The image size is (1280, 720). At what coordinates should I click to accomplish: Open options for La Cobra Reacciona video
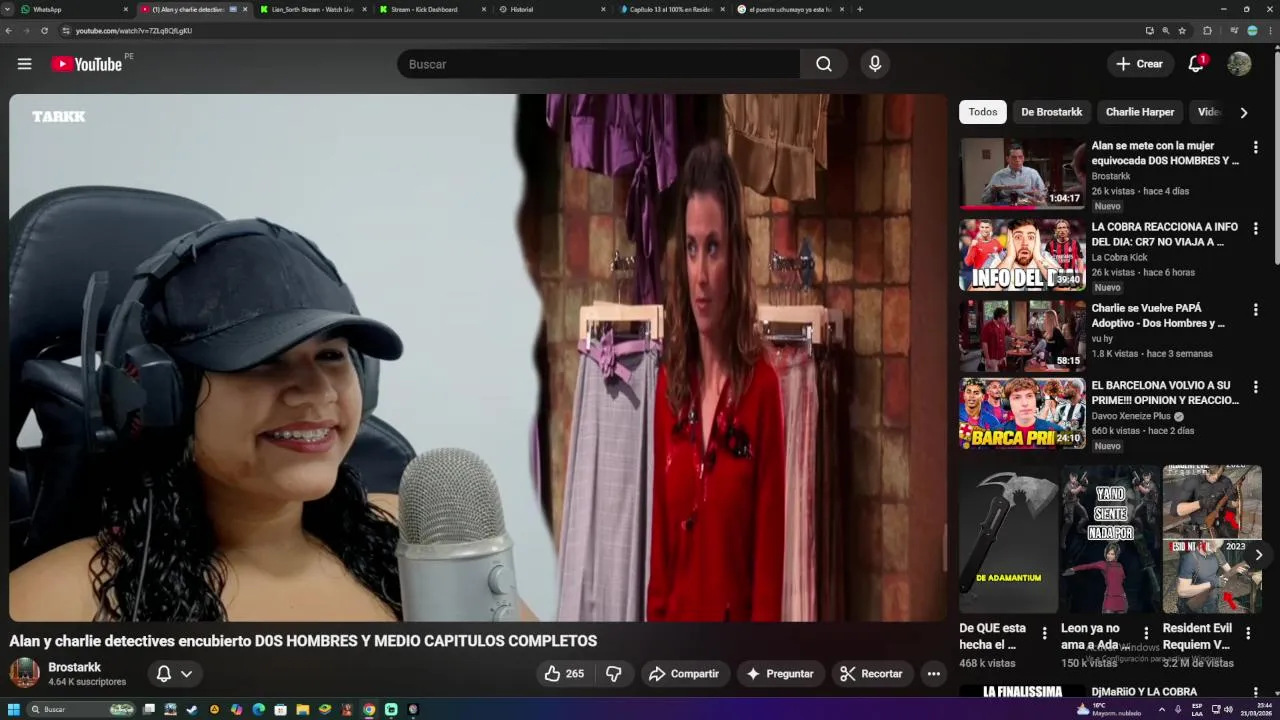(x=1255, y=228)
